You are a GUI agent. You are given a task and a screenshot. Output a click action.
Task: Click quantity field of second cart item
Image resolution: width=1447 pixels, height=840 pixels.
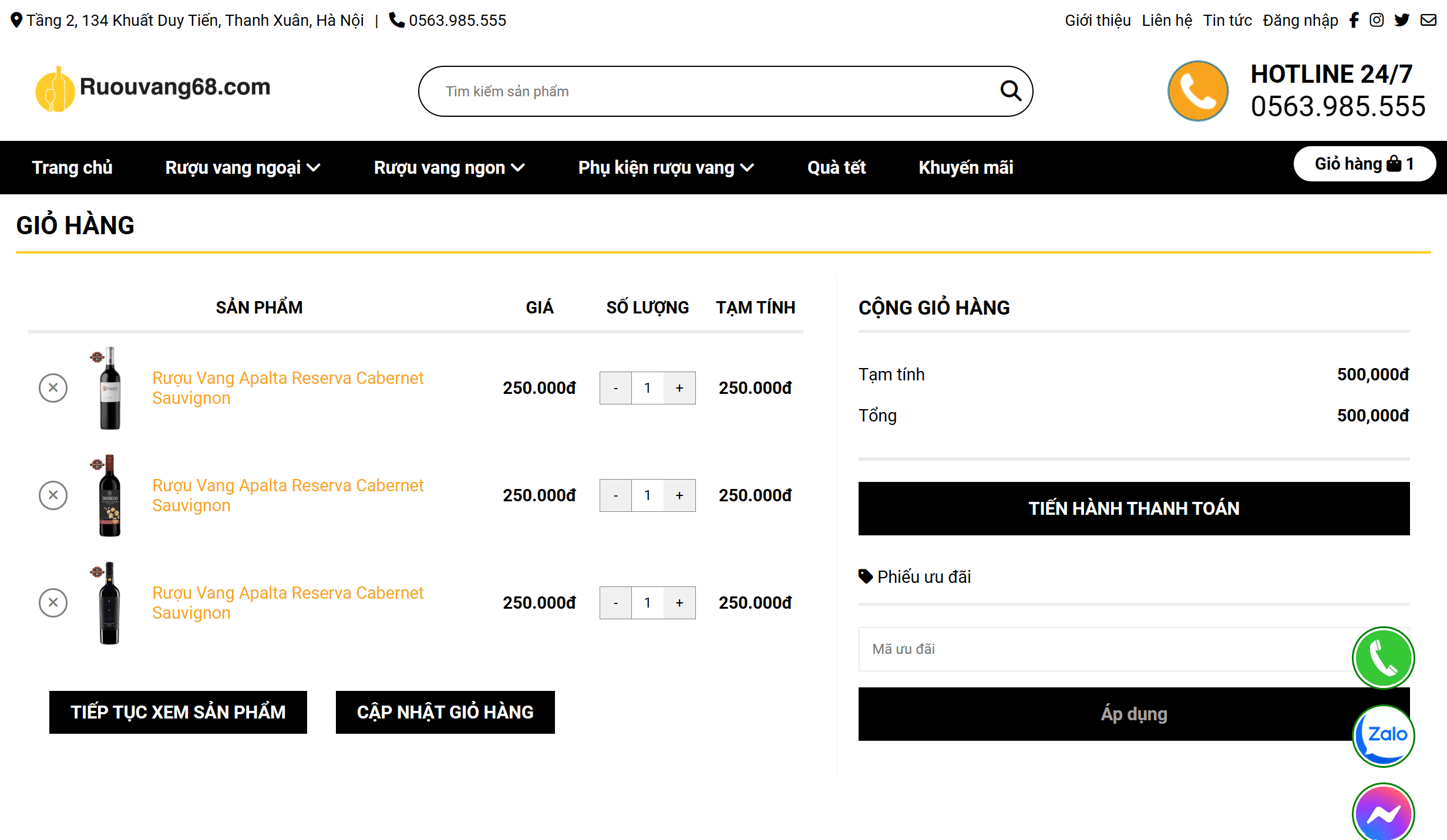648,495
